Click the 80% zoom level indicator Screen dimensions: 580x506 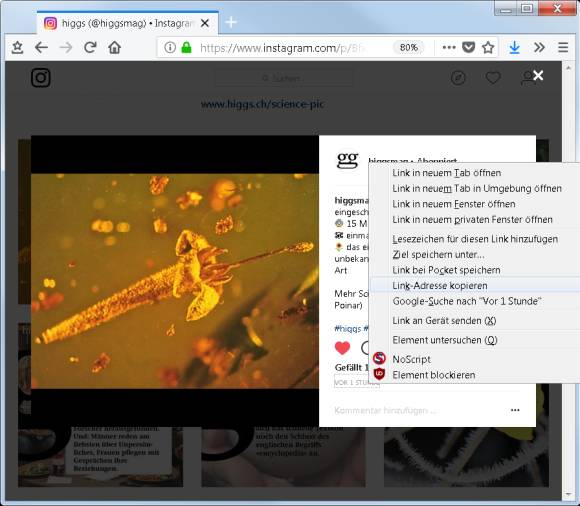coord(409,47)
